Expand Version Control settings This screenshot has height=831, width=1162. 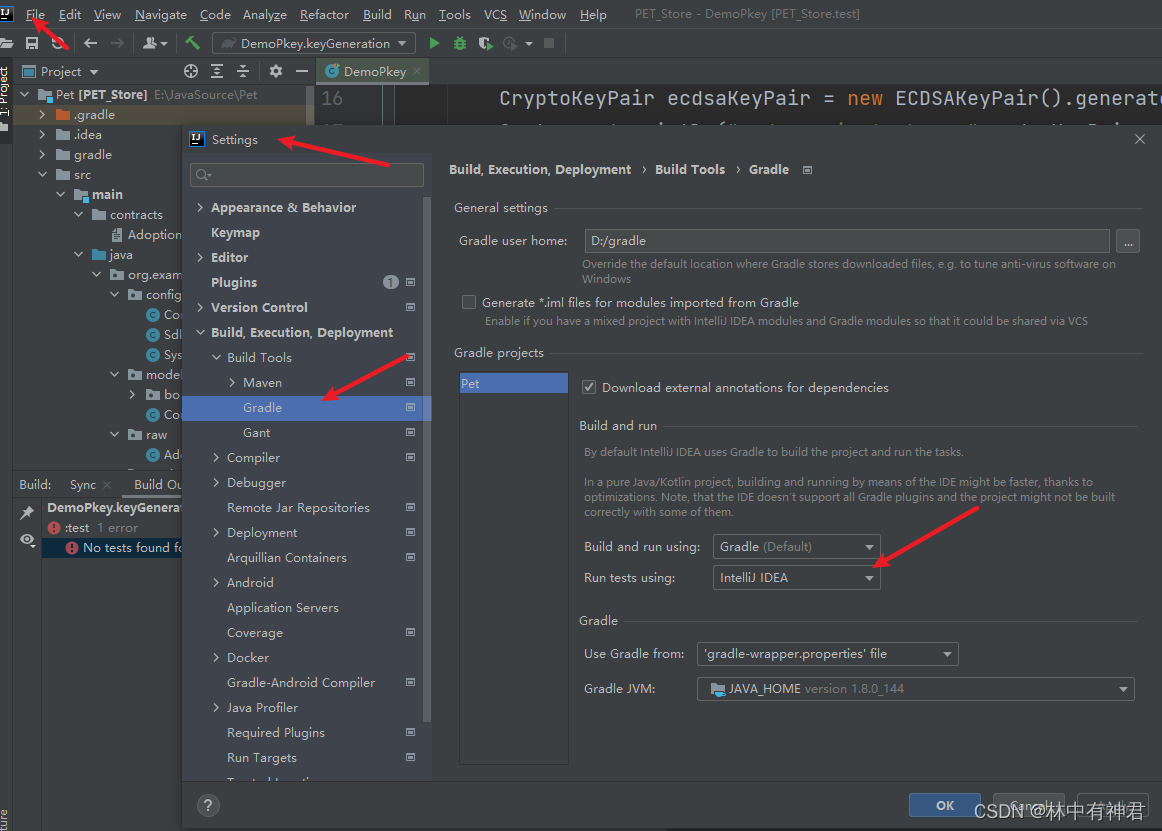pyautogui.click(x=200, y=307)
